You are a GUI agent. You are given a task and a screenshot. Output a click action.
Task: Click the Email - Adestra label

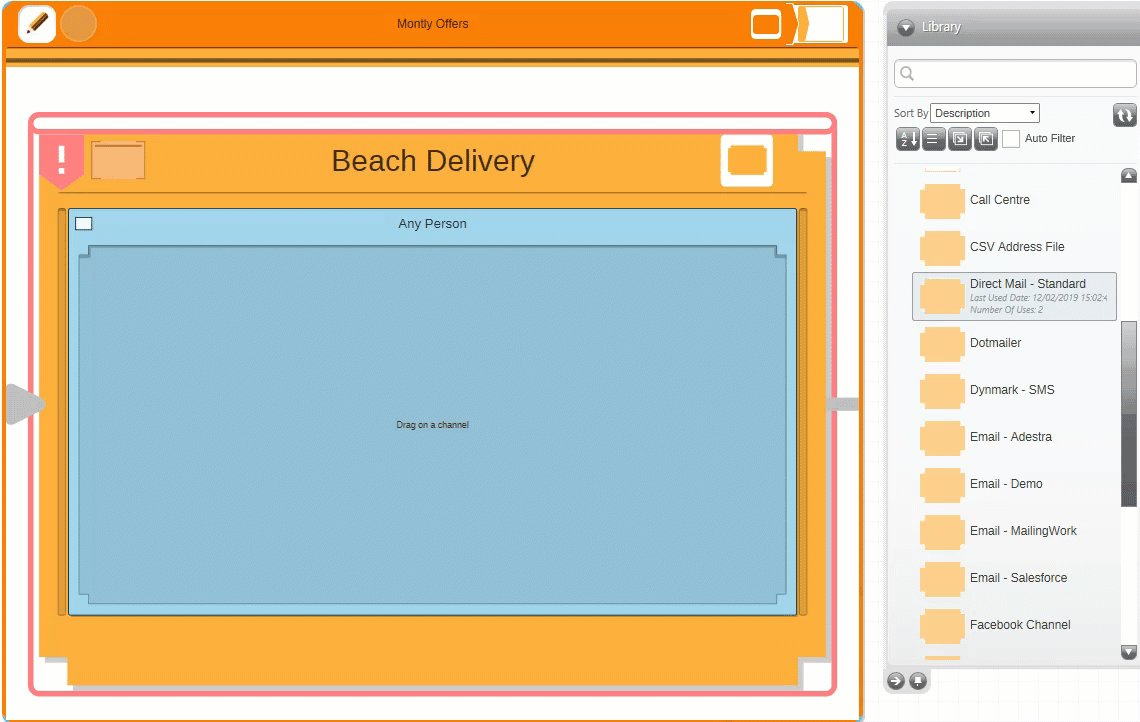click(x=1011, y=437)
